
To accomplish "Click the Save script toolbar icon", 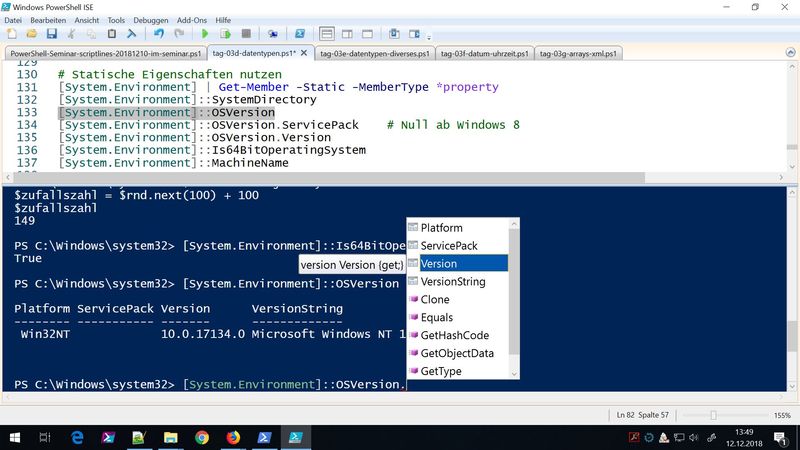I will [52, 34].
